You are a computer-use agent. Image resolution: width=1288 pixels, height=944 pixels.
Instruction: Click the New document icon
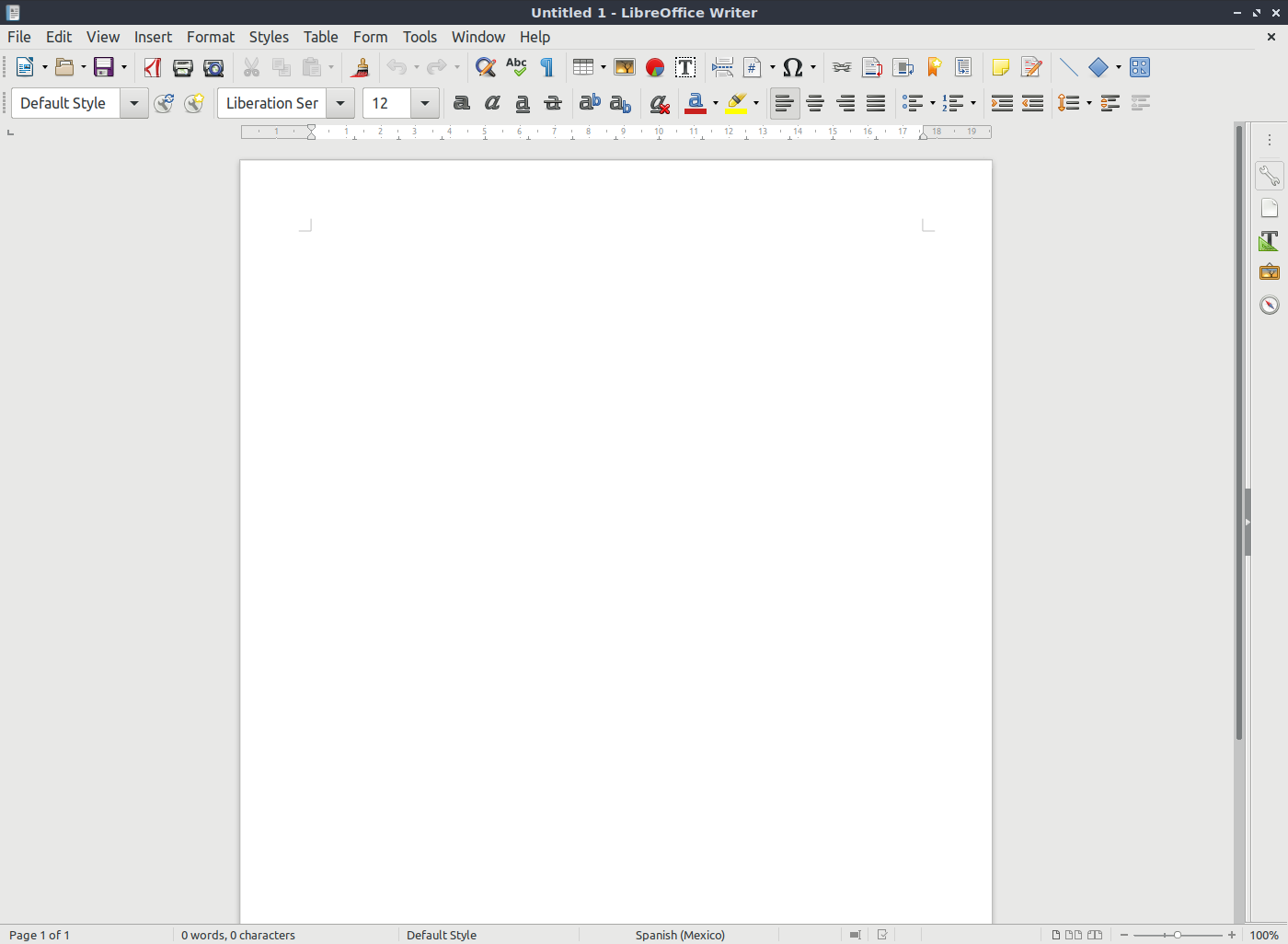(x=25, y=67)
